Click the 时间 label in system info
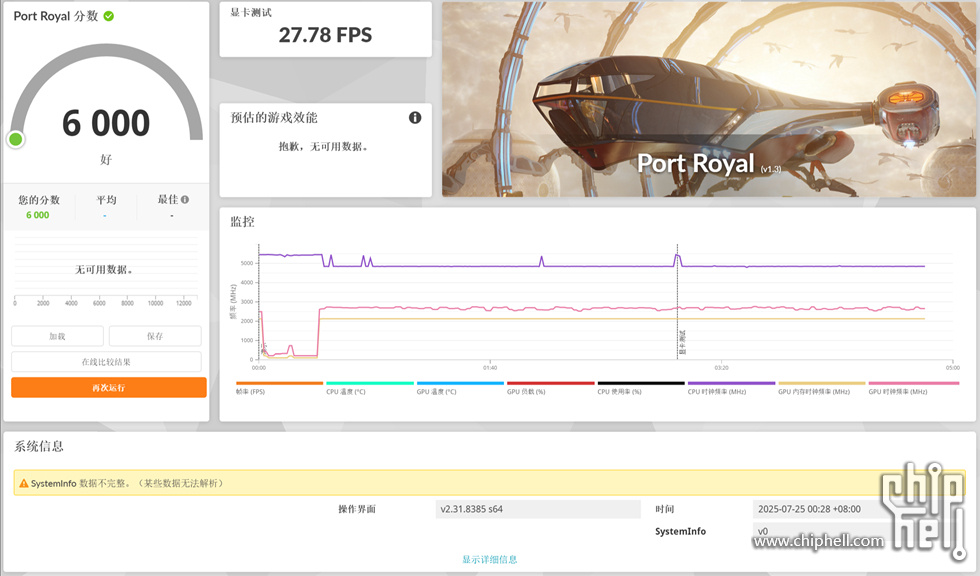Screen dimensions: 980x576 (665, 509)
